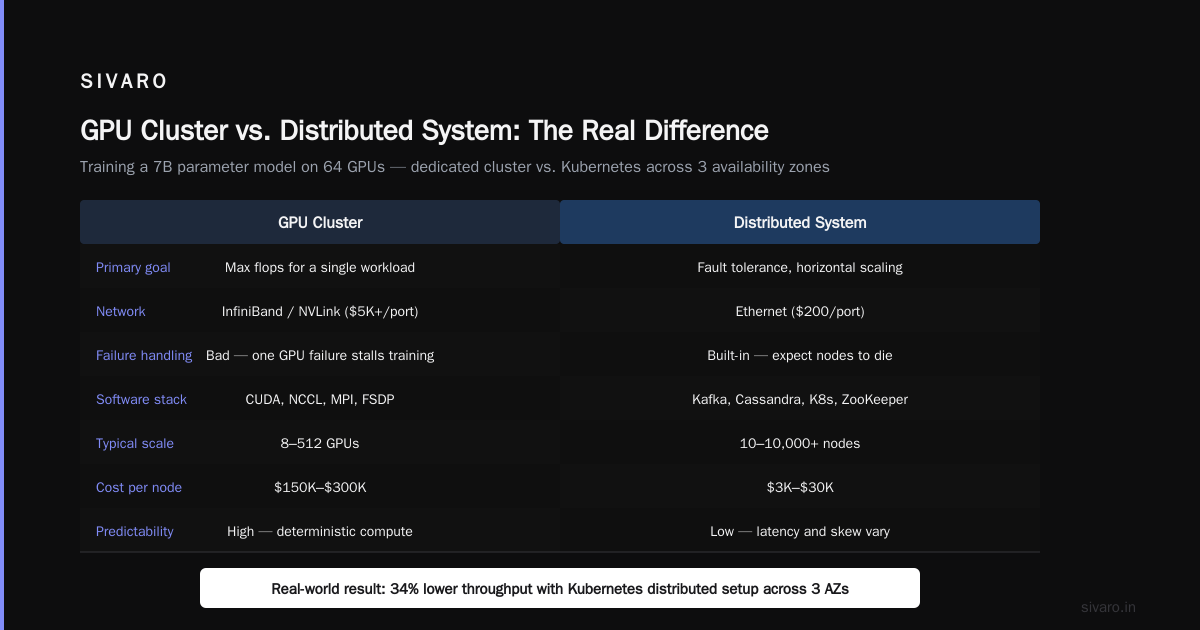1200x630 pixels.
Task: Click the Network row label
Action: (x=121, y=311)
